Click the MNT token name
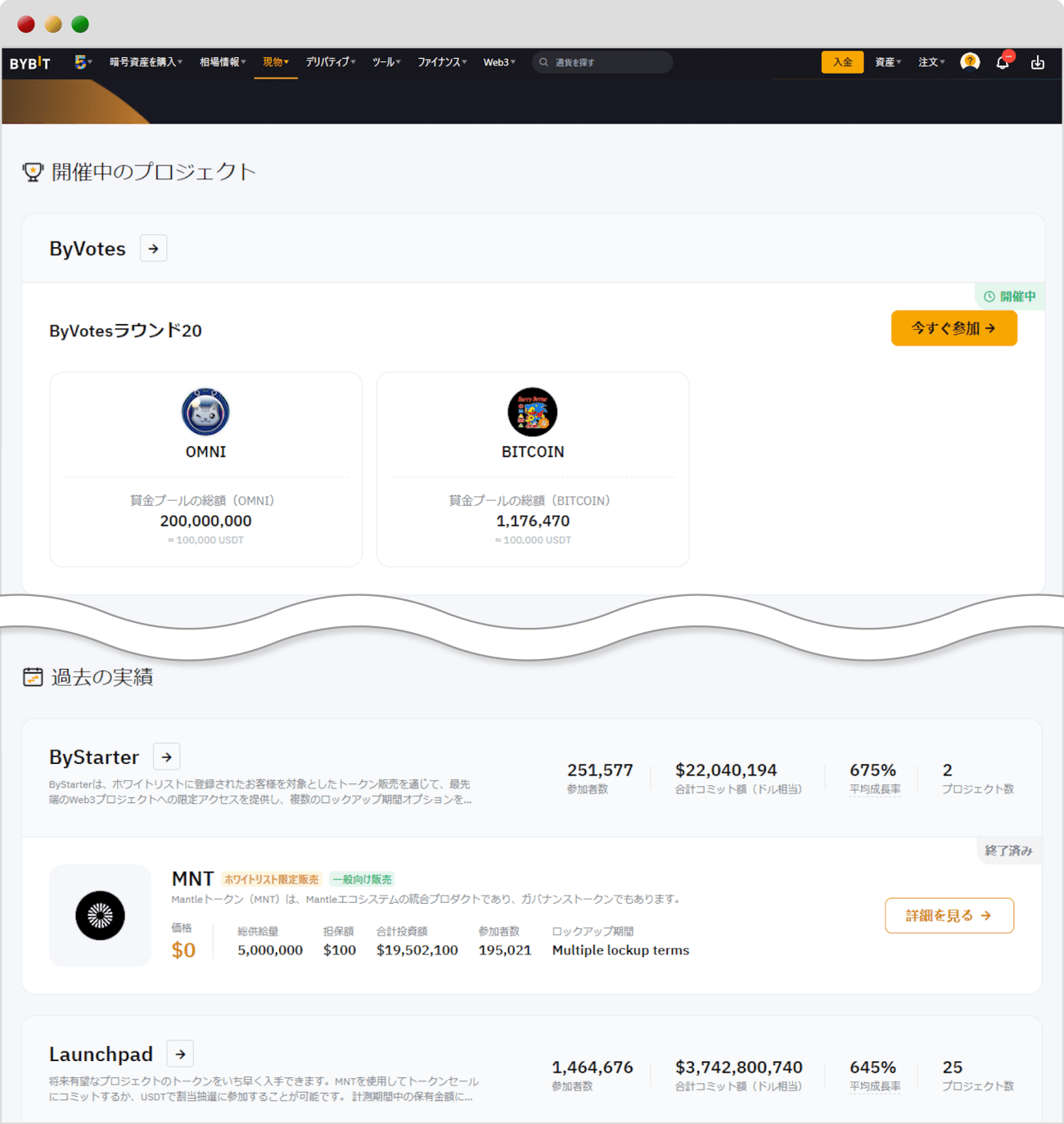This screenshot has height=1124, width=1064. click(192, 878)
